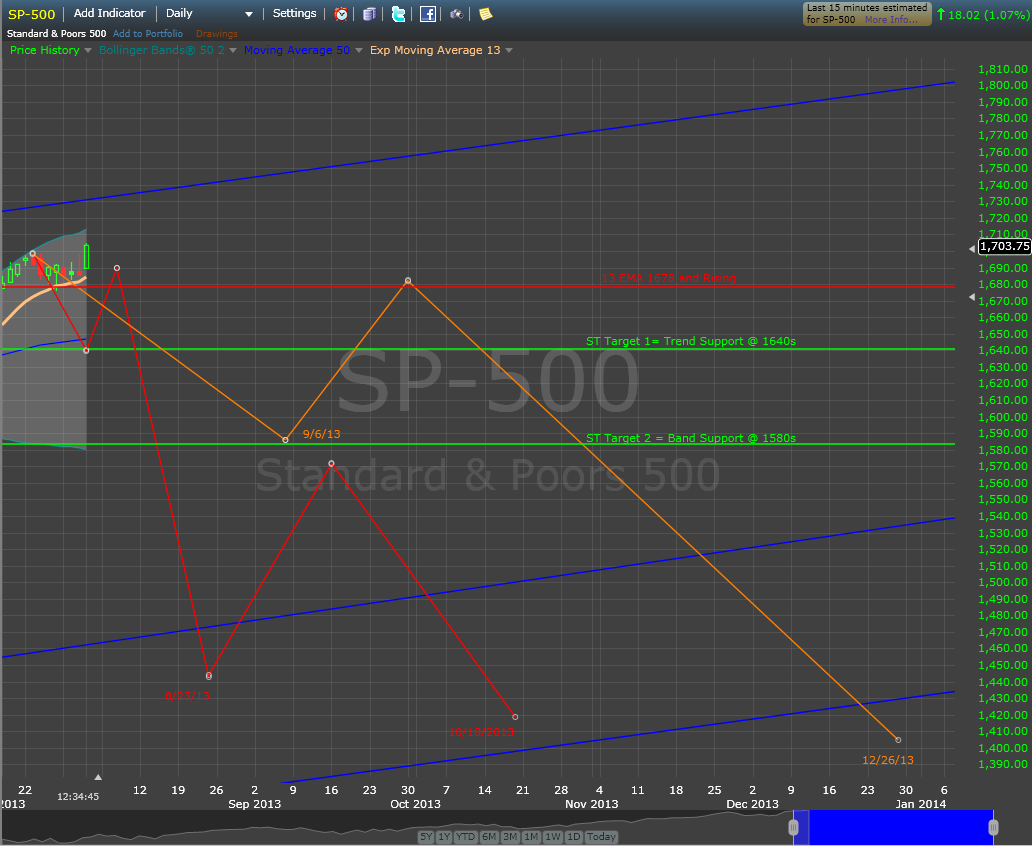Click the Jan 2014 axis label
Viewport: 1032px width, 847px height.
(921, 804)
